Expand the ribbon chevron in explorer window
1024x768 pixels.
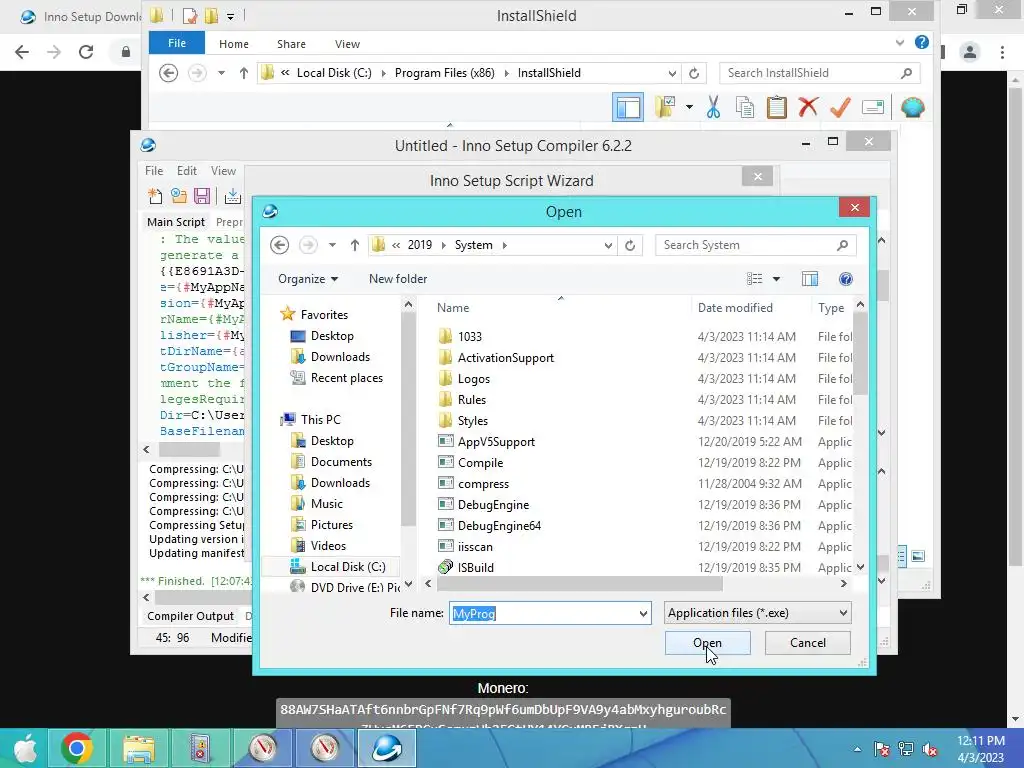pyautogui.click(x=900, y=42)
